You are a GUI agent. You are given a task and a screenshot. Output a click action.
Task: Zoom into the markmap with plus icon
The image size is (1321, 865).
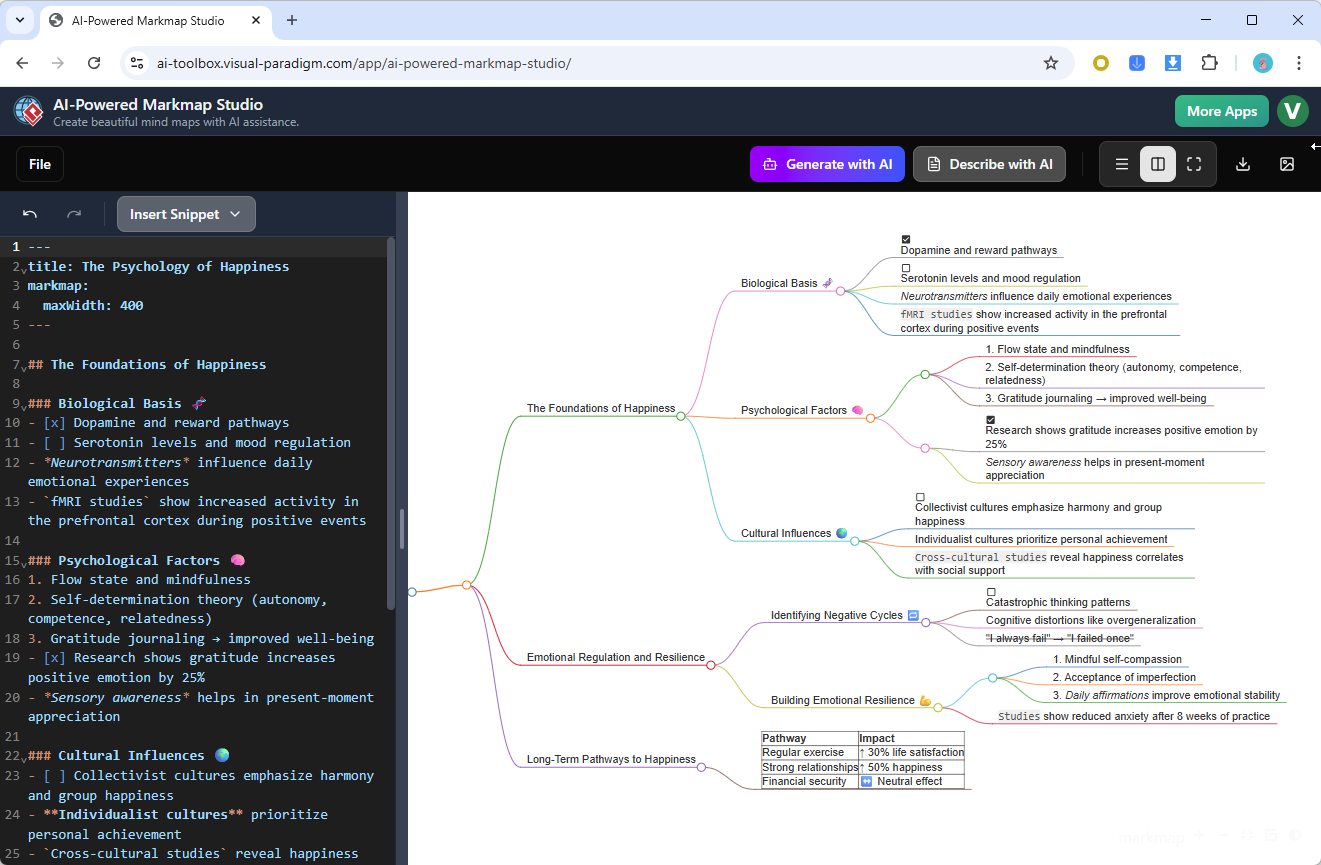(x=1198, y=835)
